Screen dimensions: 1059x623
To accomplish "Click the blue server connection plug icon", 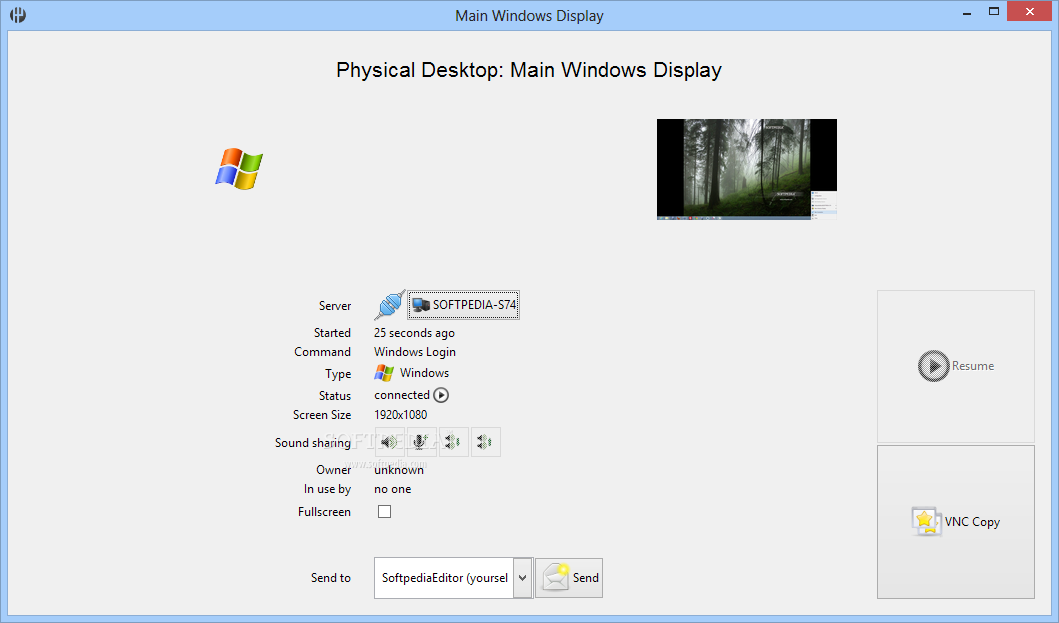I will coord(390,305).
